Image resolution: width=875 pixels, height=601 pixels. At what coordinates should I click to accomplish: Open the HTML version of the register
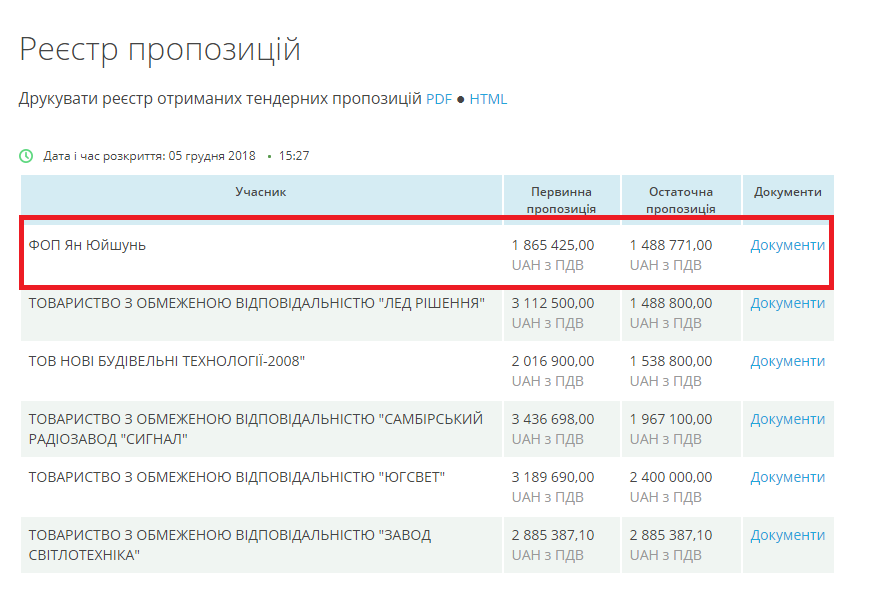488,99
